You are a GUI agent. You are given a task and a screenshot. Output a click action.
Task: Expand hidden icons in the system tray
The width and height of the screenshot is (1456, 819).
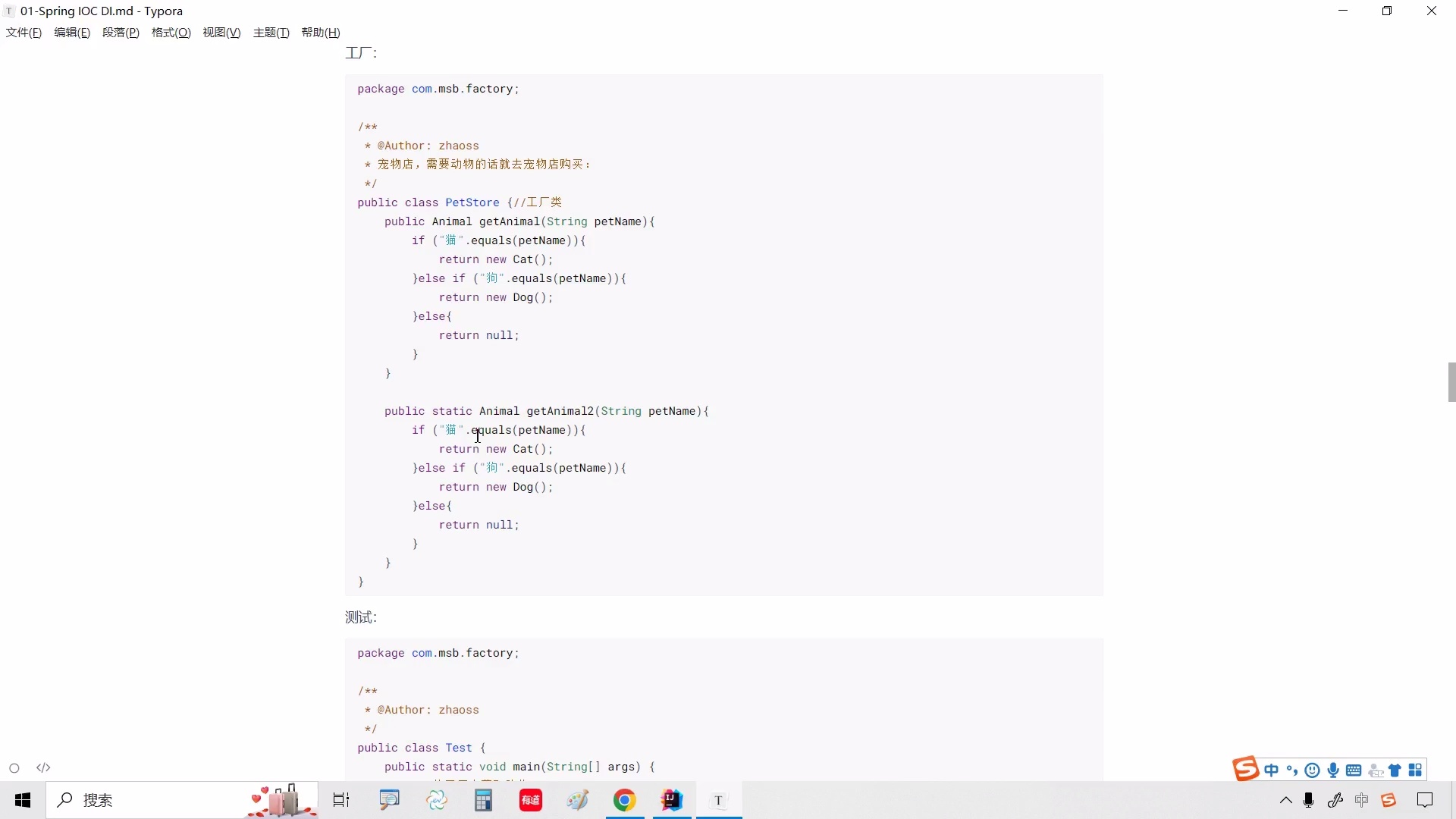click(1285, 800)
